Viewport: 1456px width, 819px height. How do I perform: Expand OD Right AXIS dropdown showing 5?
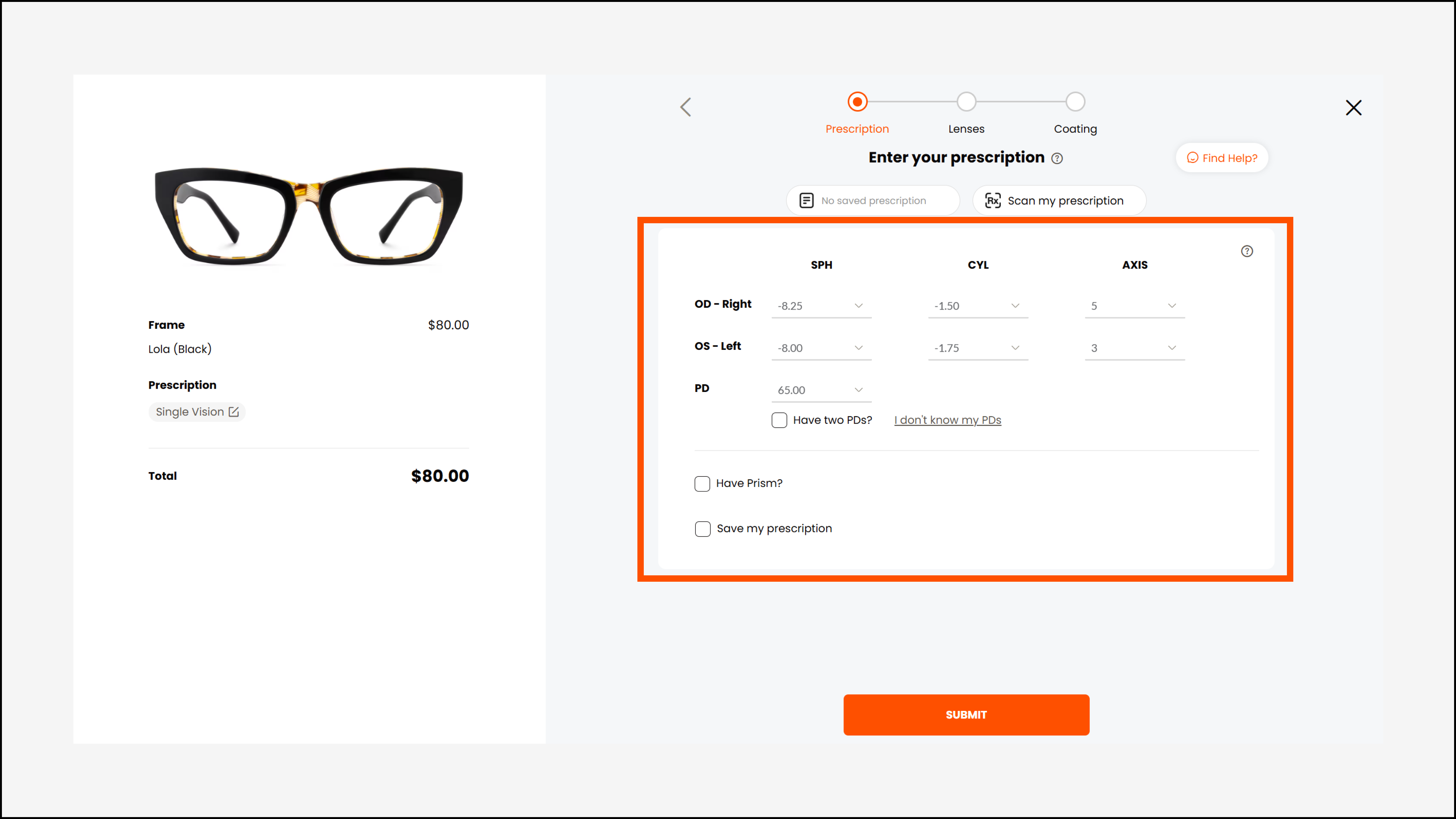click(1134, 306)
